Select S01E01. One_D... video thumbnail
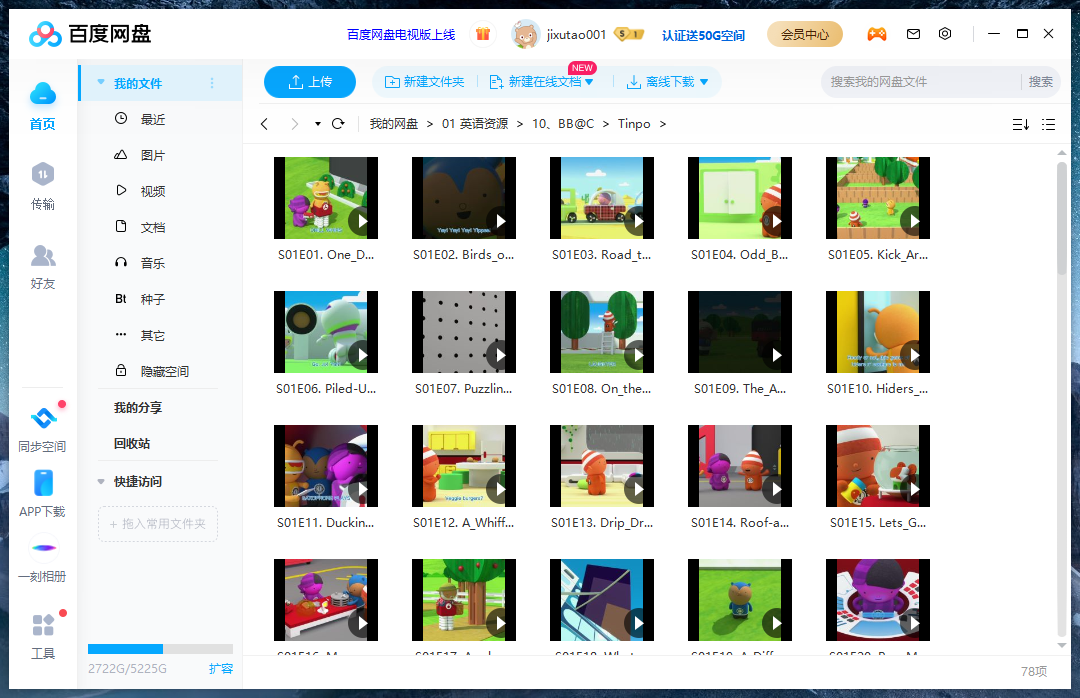 pyautogui.click(x=326, y=198)
